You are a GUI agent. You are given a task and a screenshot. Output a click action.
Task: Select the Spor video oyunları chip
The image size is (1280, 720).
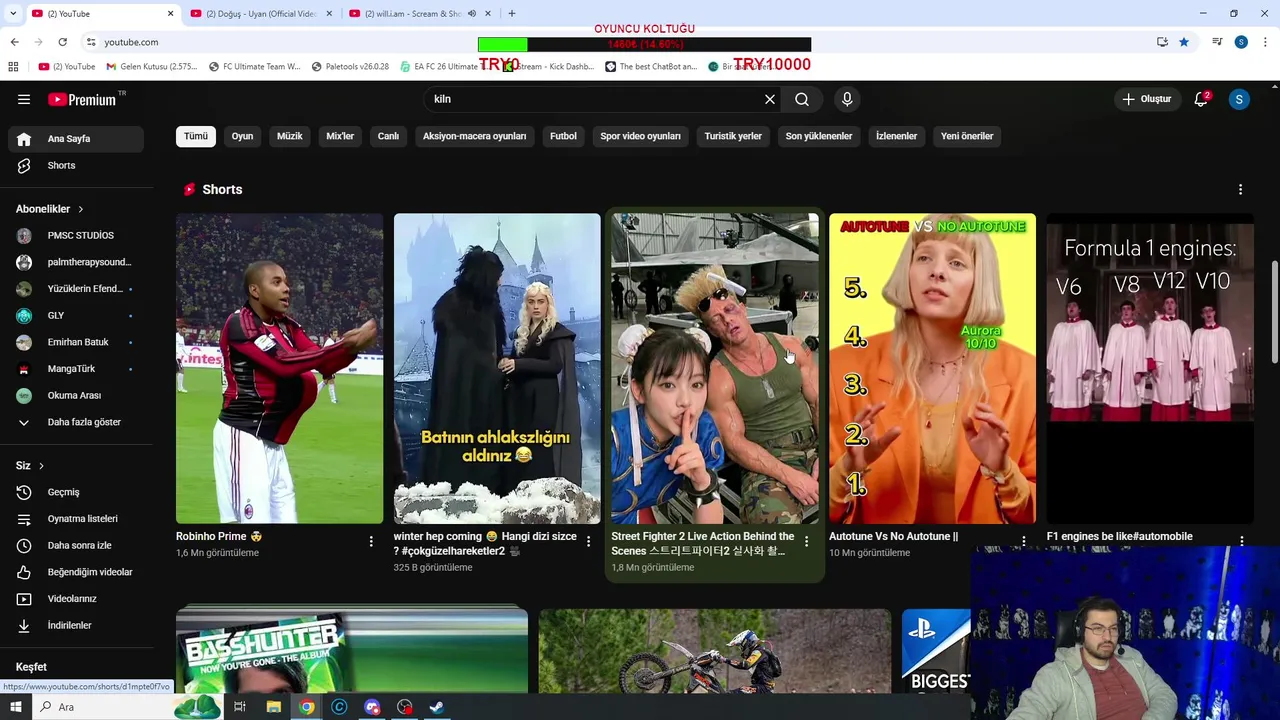point(640,136)
